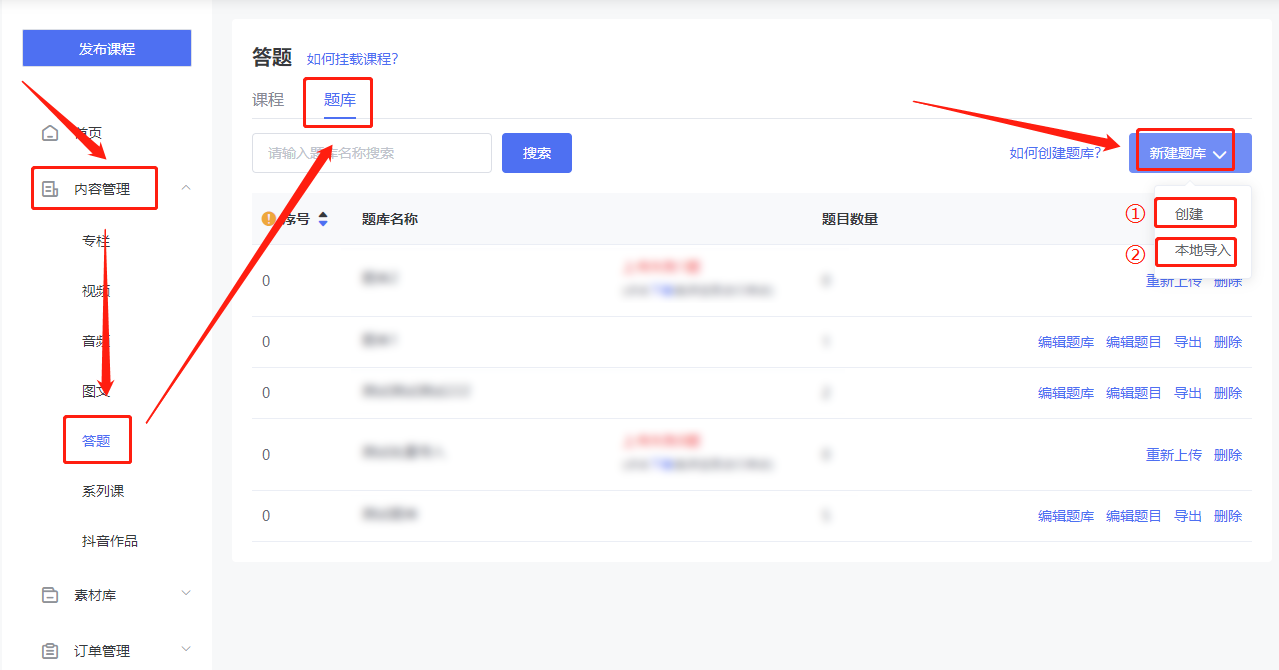
Task: Click 删除 in the fourth table row
Action: [1228, 455]
